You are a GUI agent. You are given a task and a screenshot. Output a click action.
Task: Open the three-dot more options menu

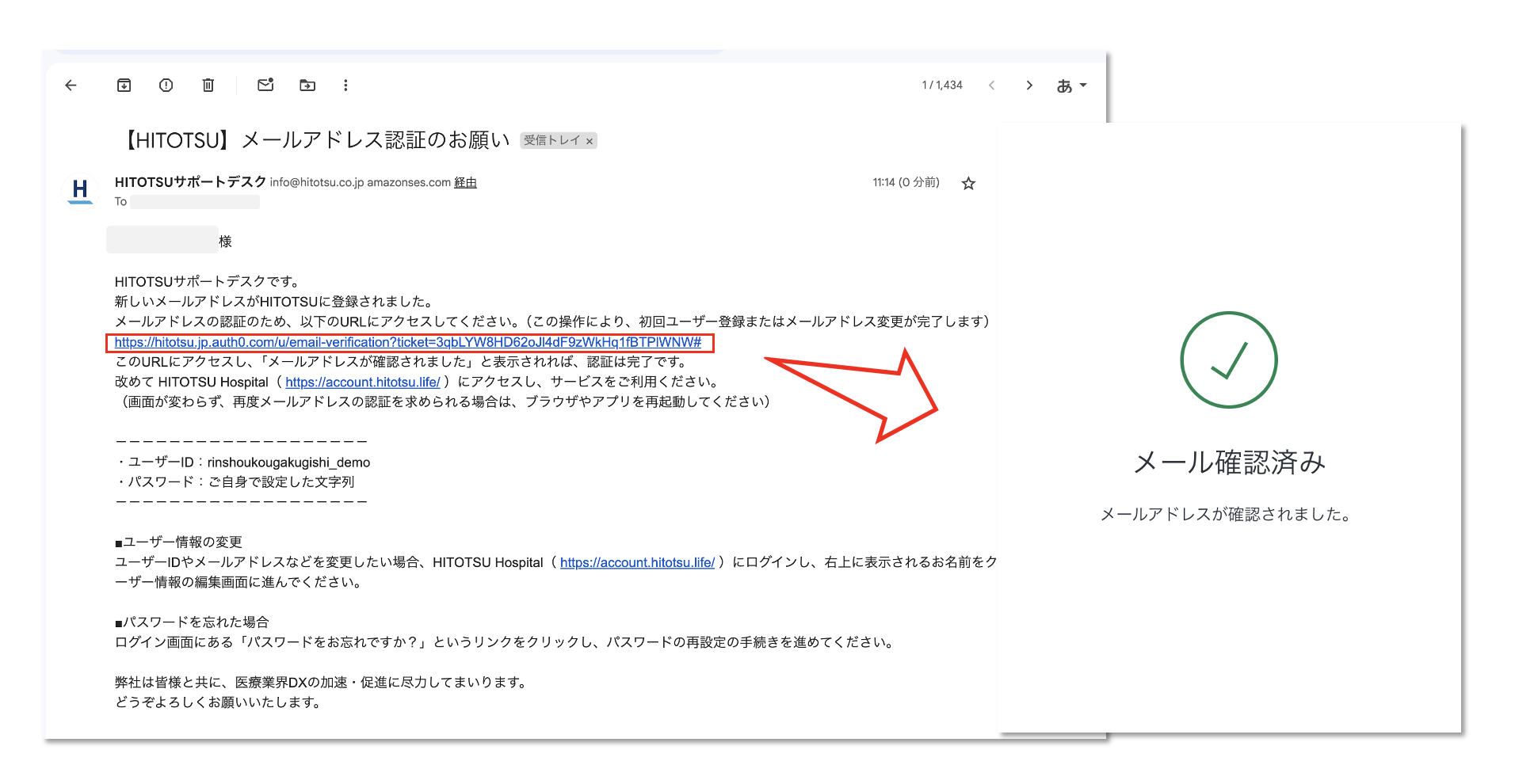[x=345, y=86]
